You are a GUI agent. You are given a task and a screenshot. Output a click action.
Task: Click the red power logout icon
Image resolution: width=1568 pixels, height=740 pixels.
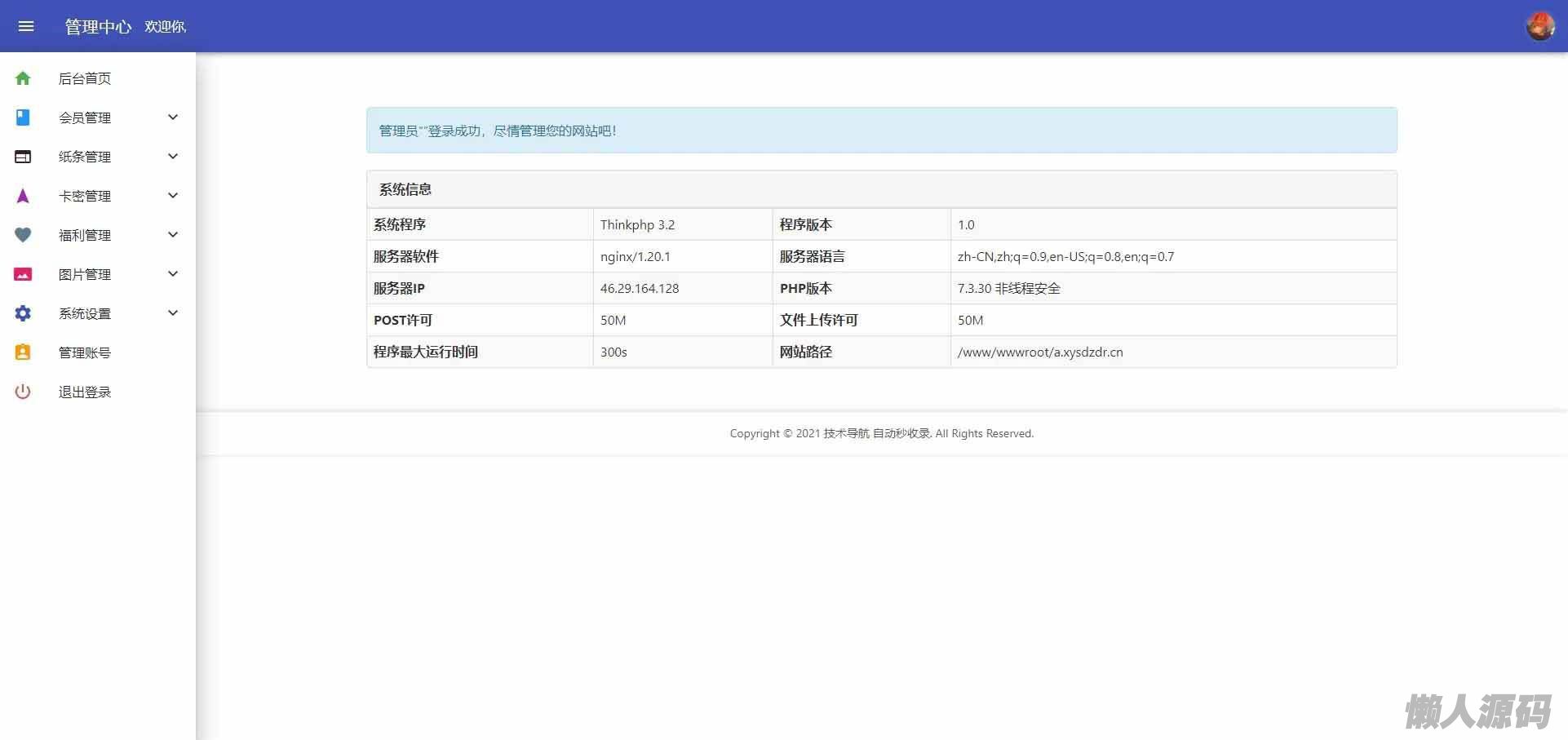(23, 392)
